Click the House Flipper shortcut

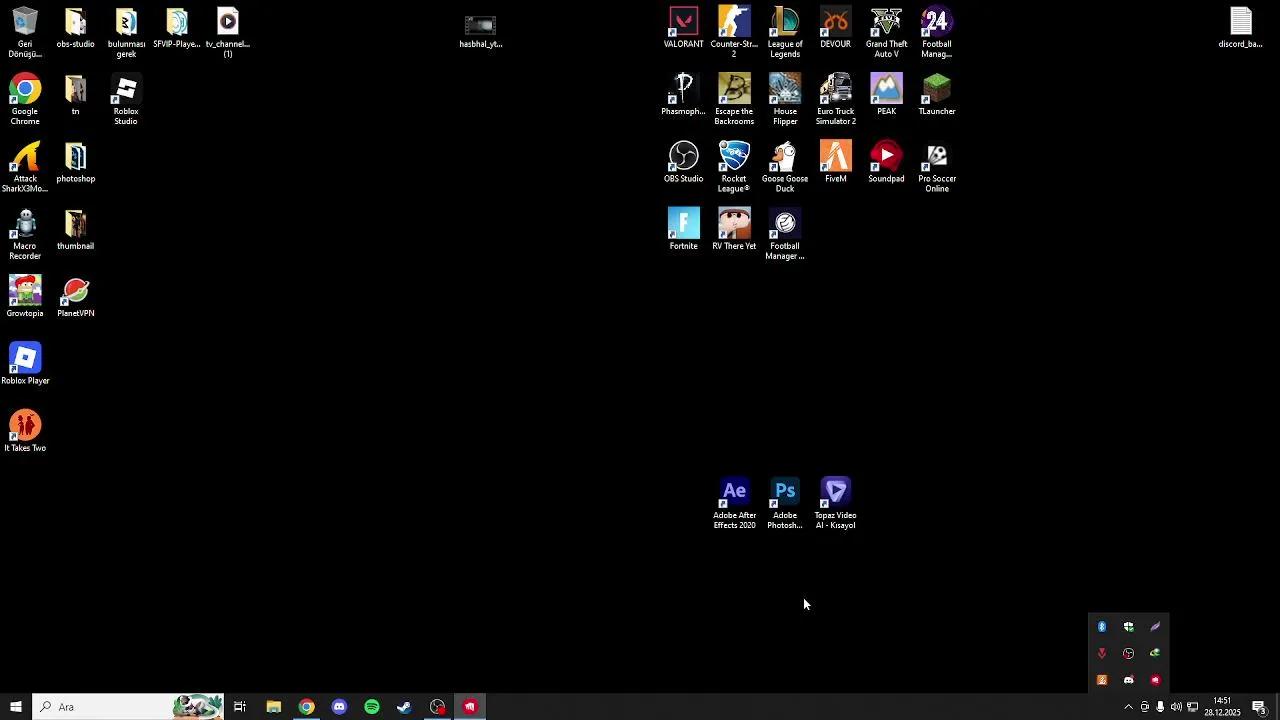(785, 99)
